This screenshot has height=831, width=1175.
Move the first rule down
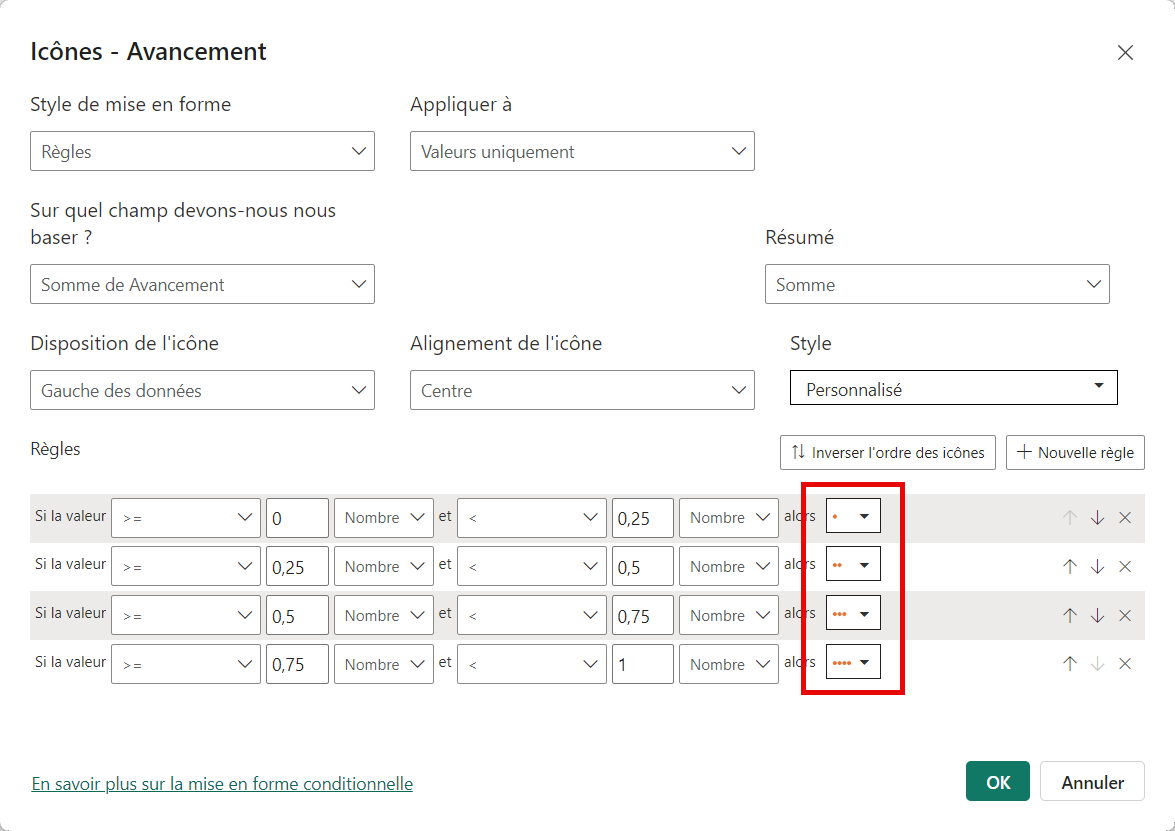click(1097, 518)
